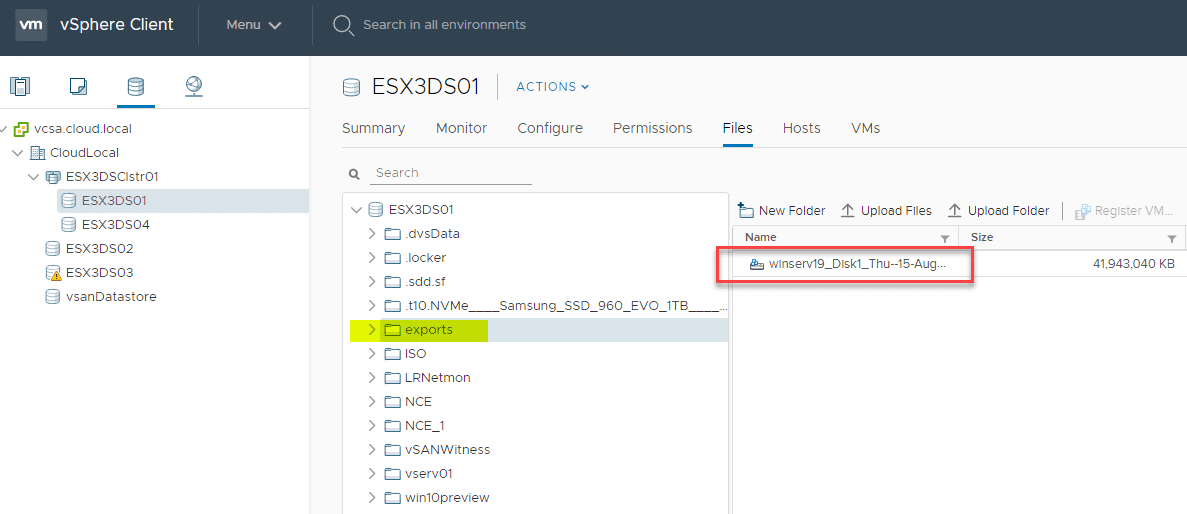Click the Name column filter icon

pyautogui.click(x=945, y=238)
